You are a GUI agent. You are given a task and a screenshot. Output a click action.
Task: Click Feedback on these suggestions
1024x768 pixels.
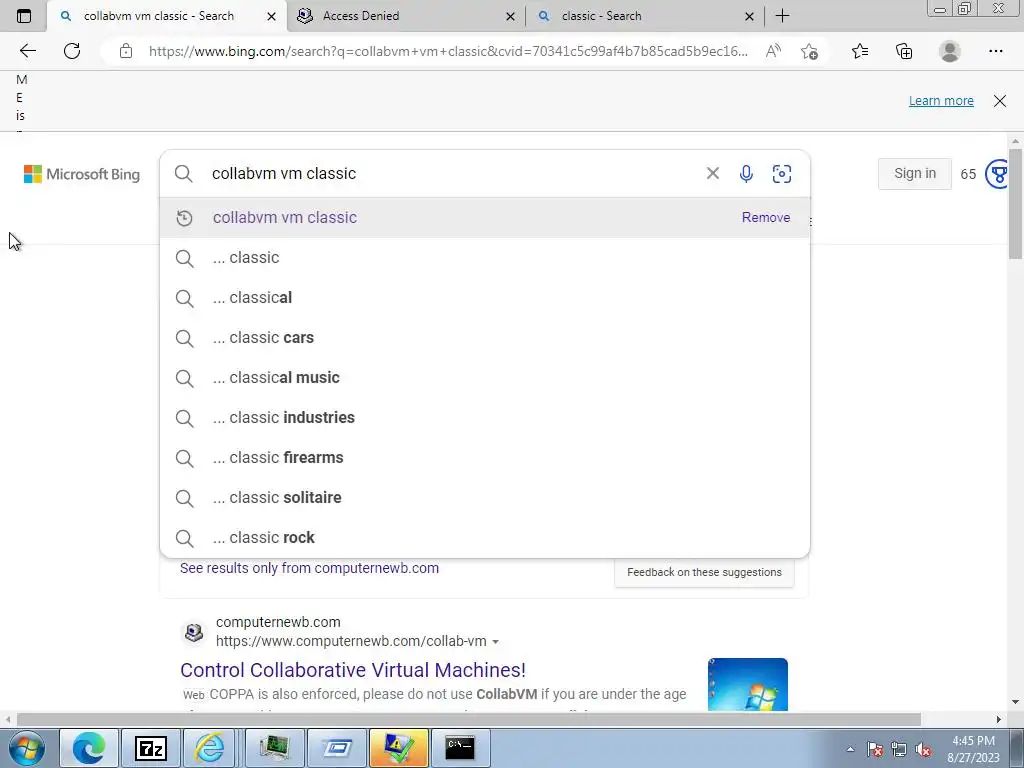704,572
